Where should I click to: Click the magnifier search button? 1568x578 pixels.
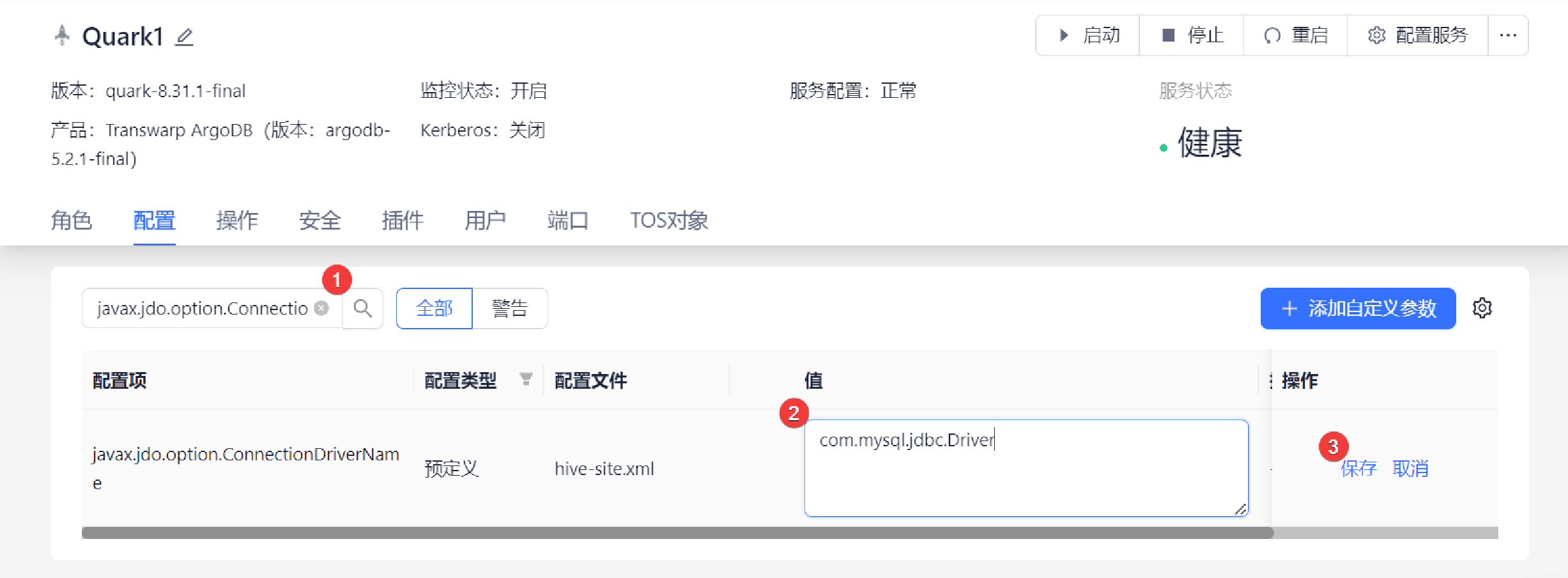[x=363, y=308]
